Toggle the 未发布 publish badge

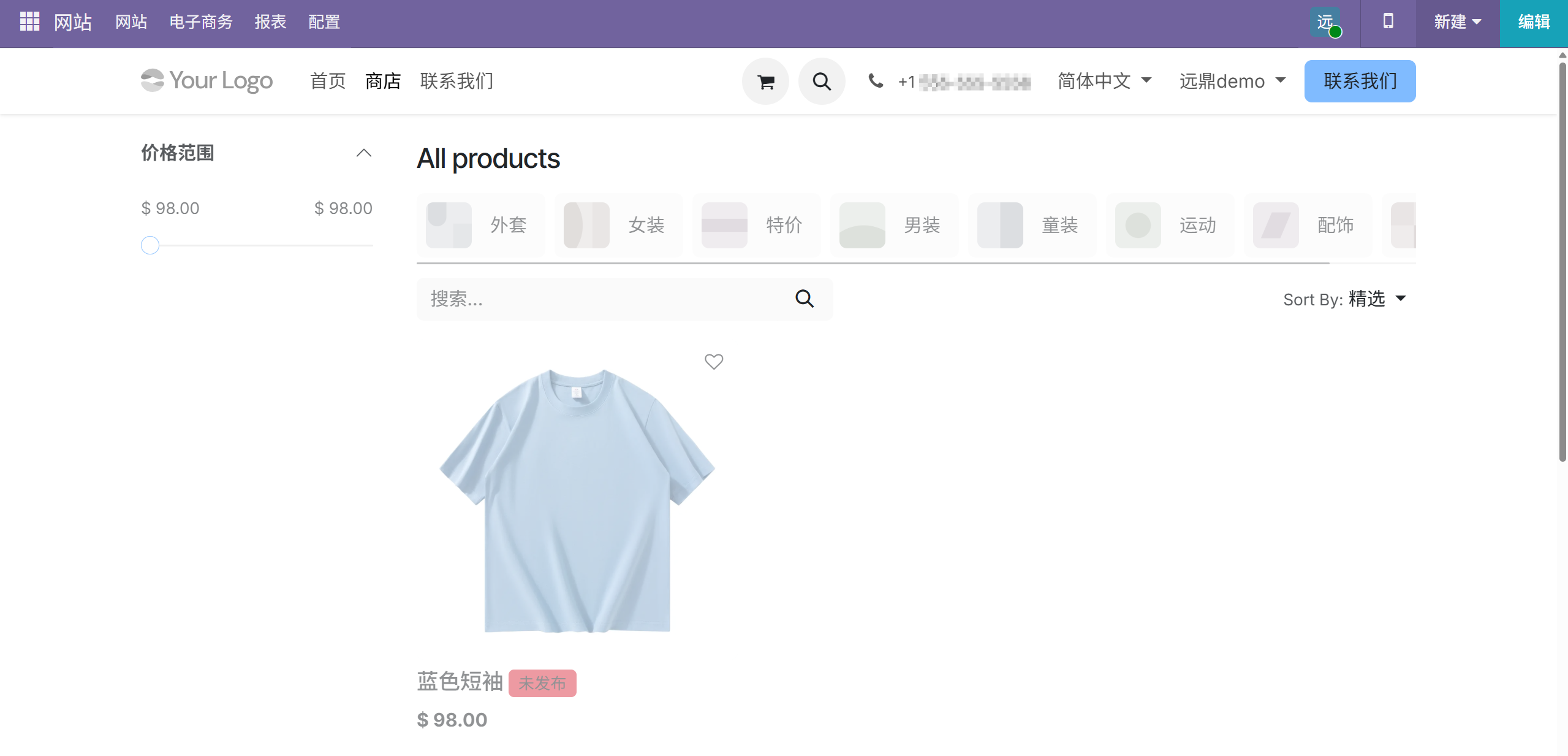[542, 682]
